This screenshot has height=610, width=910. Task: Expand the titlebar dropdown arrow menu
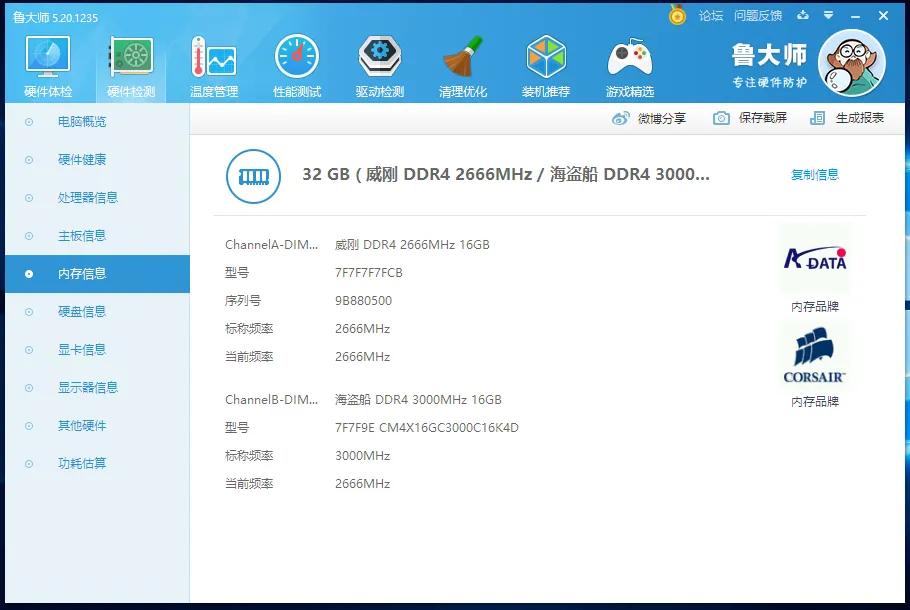coord(826,16)
